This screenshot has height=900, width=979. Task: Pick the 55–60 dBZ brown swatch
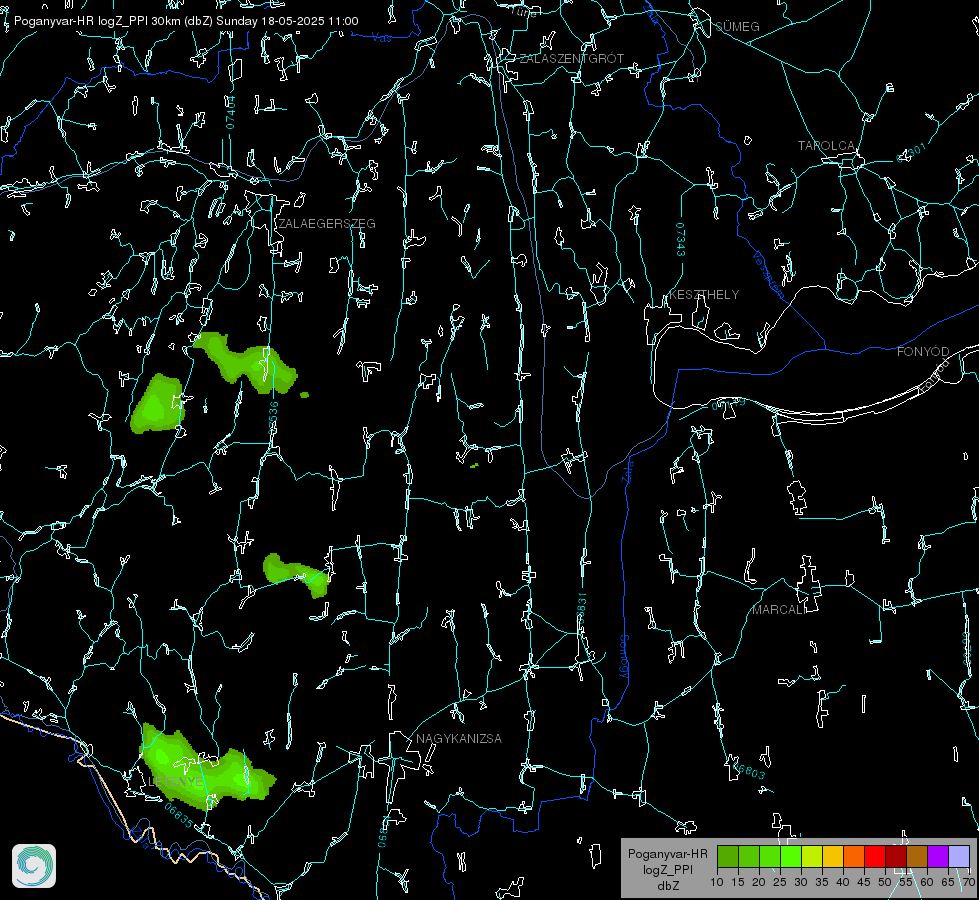[917, 856]
